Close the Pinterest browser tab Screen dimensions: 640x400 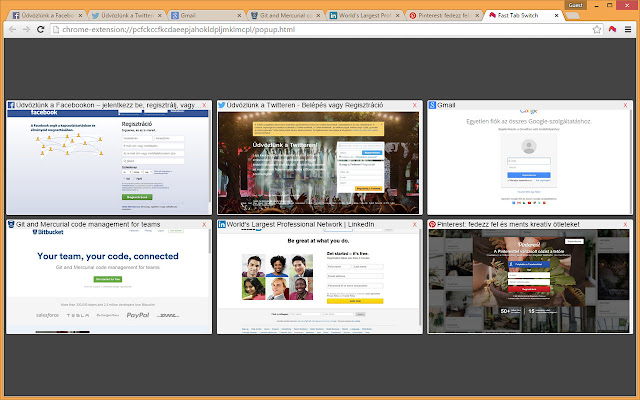pyautogui.click(x=477, y=16)
